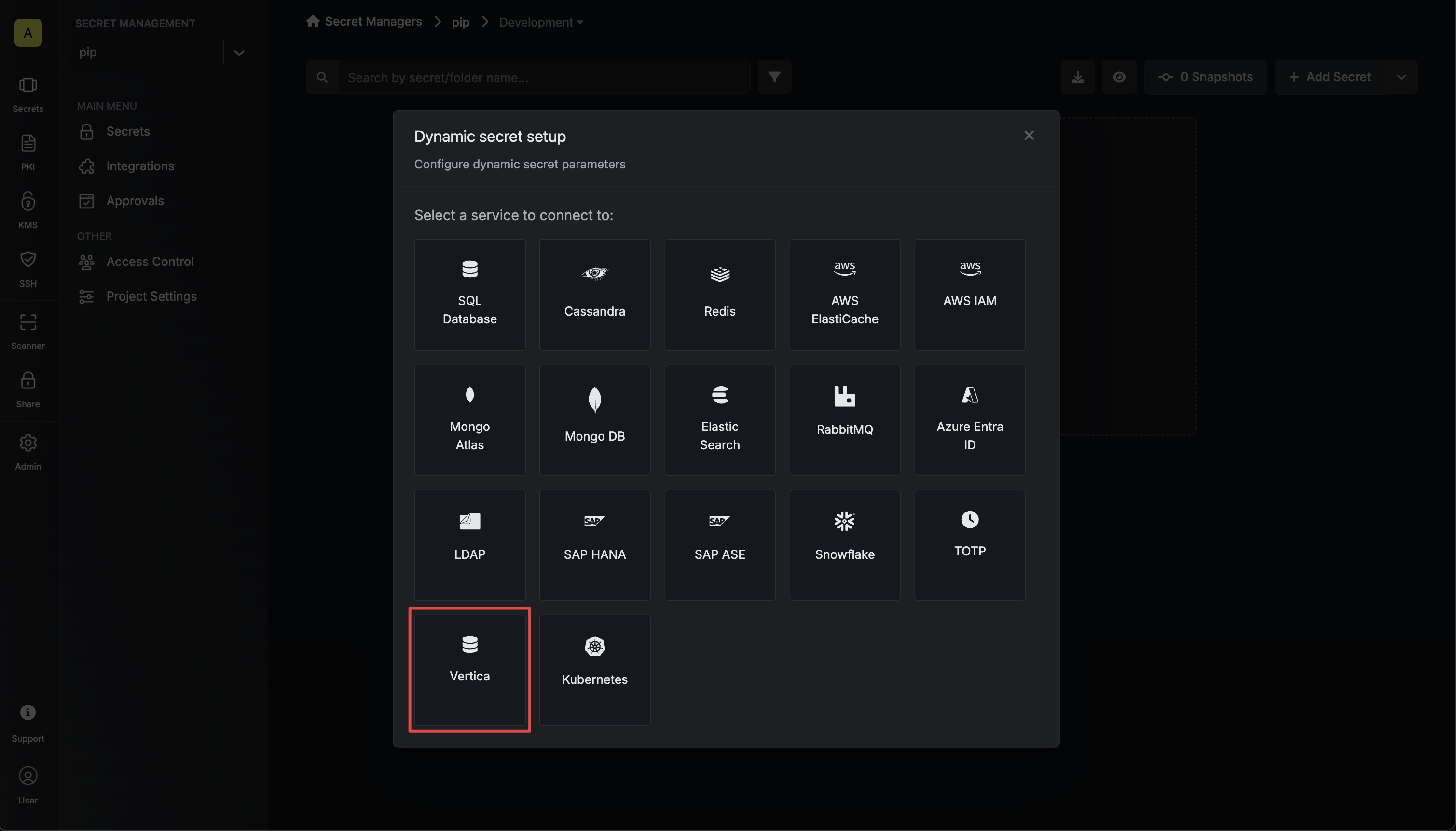Viewport: 1456px width, 831px height.
Task: Pick the Elastic Search service
Action: coord(719,420)
